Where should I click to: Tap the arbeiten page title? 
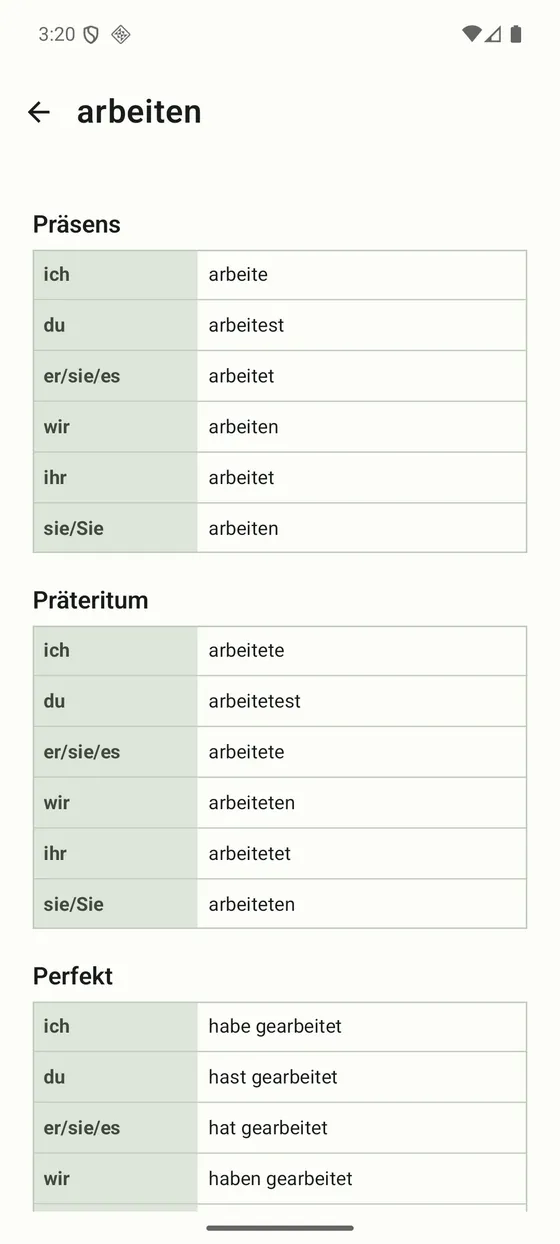pyautogui.click(x=139, y=112)
